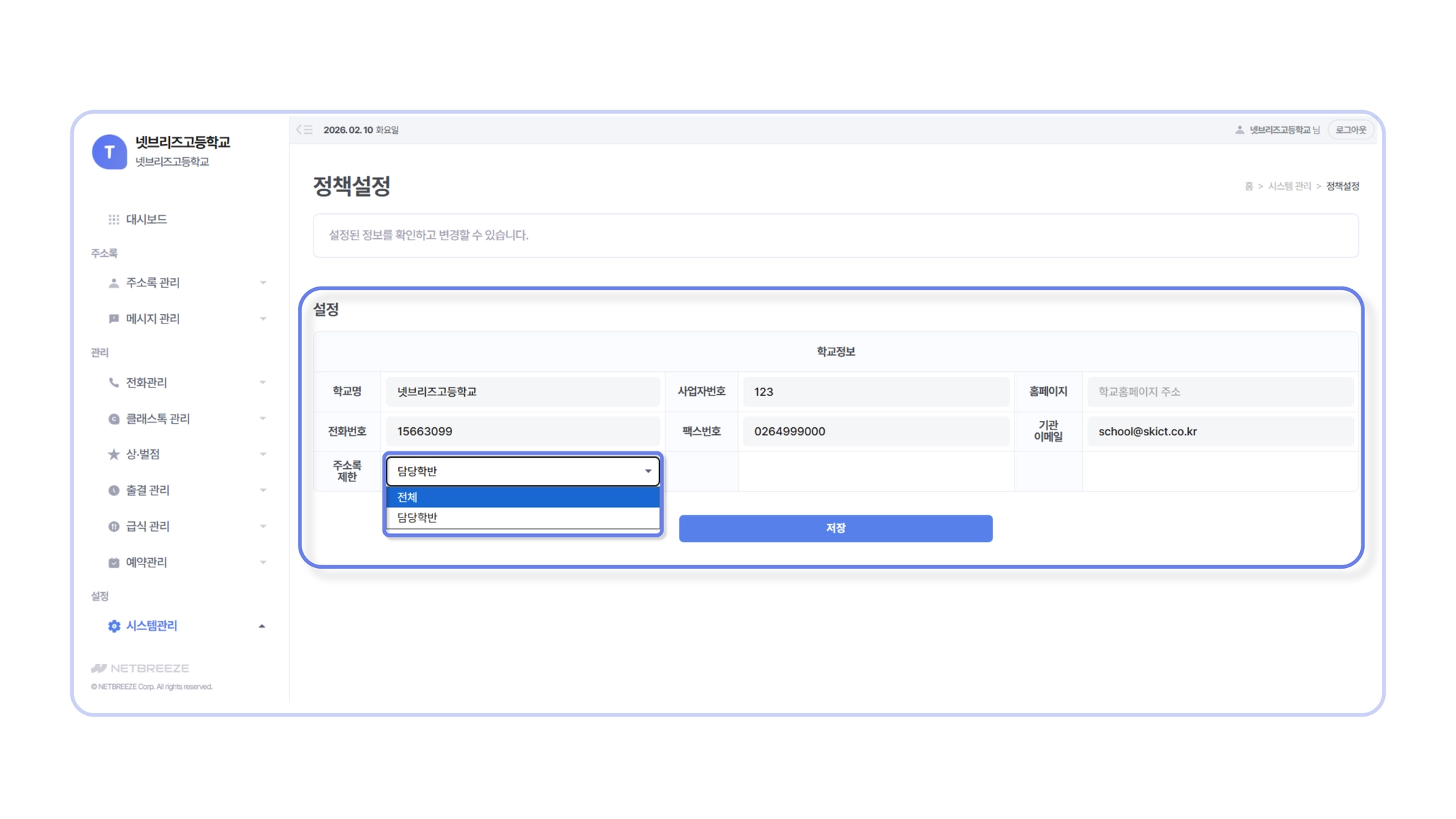Screen dimensions: 1456x819
Task: Collapse the 시스템관리 arrow
Action: coord(262,626)
